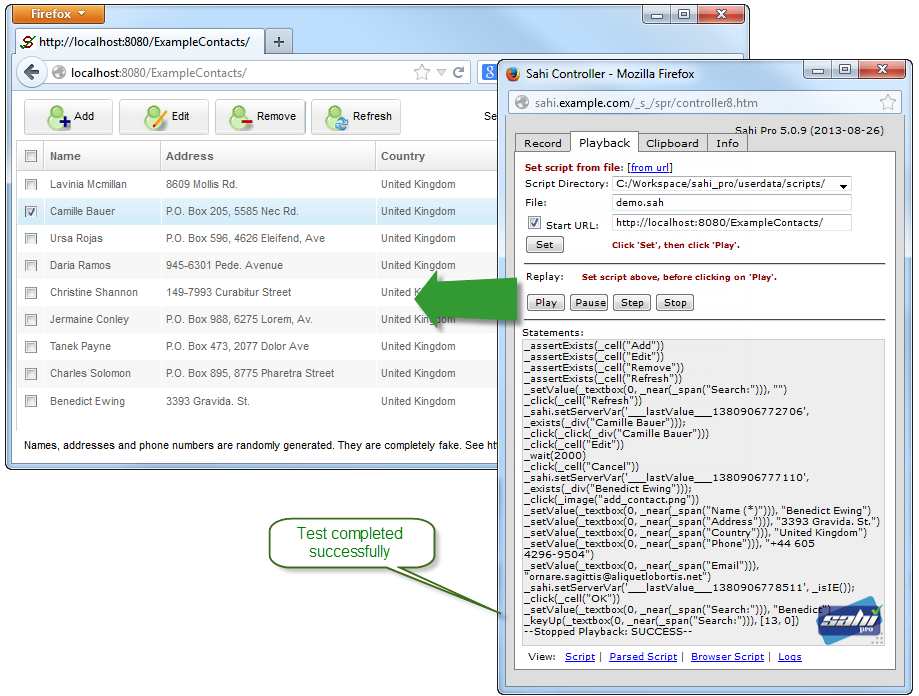Image resolution: width=919 pixels, height=696 pixels.
Task: Click the Start URL input field
Action: pos(731,223)
